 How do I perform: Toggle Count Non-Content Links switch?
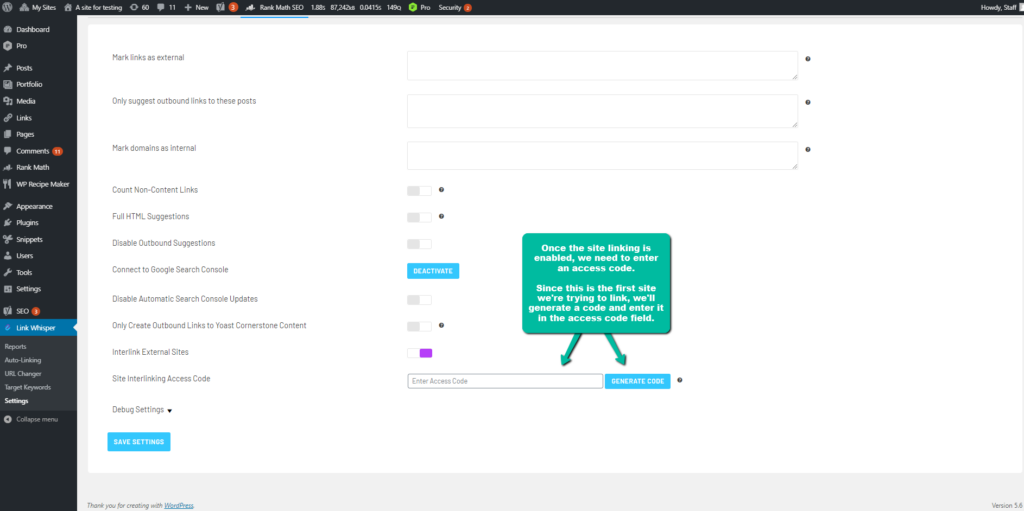coord(419,191)
